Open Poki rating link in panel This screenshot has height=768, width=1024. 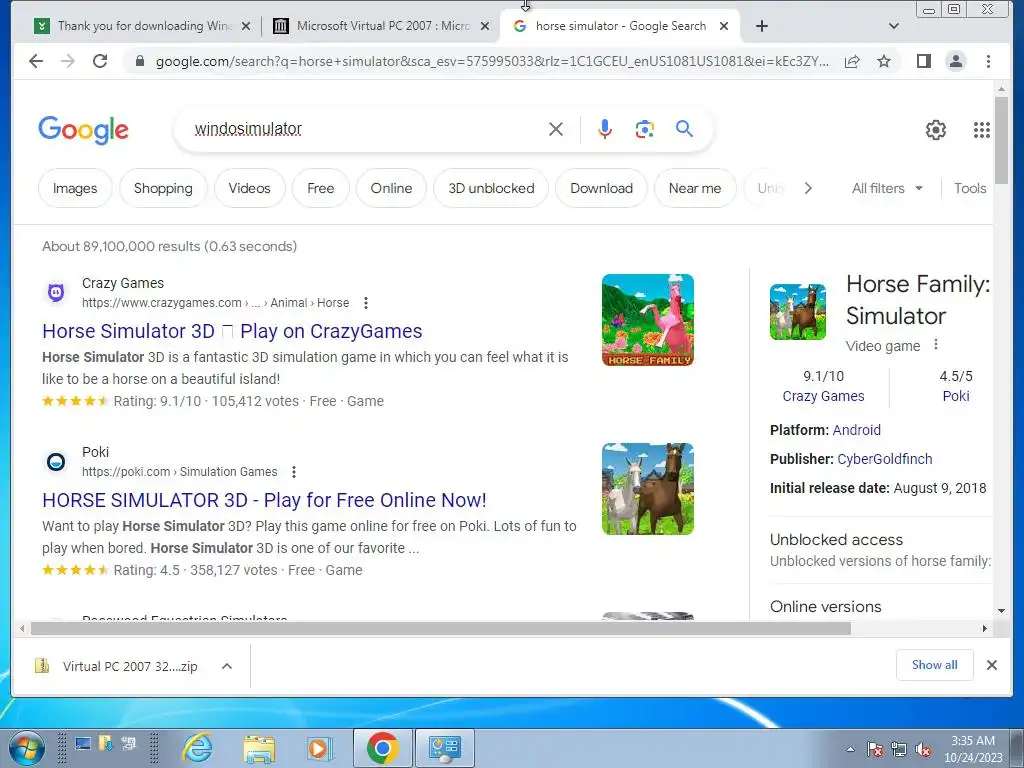[956, 396]
